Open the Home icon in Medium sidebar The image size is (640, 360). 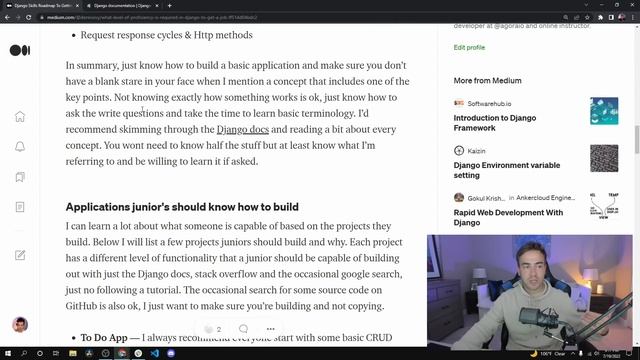[x=20, y=116]
